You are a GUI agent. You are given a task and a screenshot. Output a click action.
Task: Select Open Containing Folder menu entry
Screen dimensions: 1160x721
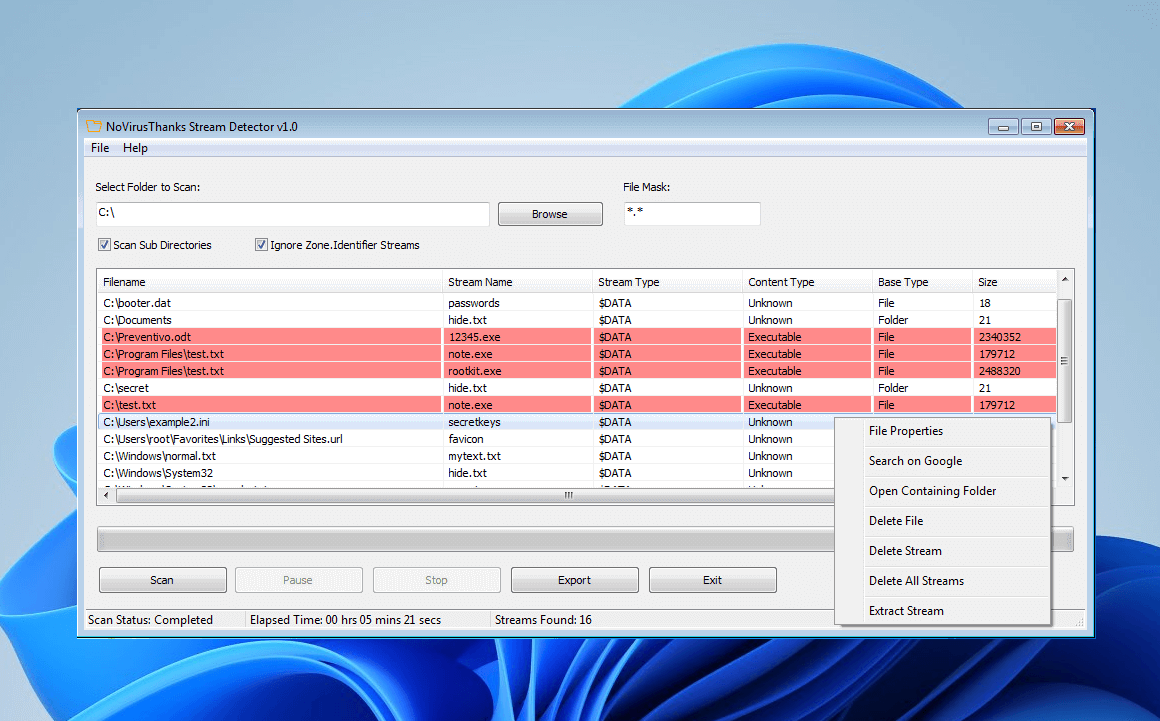[942, 491]
